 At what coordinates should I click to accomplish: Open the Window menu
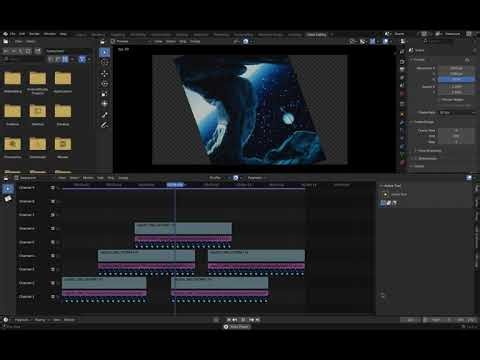50,34
